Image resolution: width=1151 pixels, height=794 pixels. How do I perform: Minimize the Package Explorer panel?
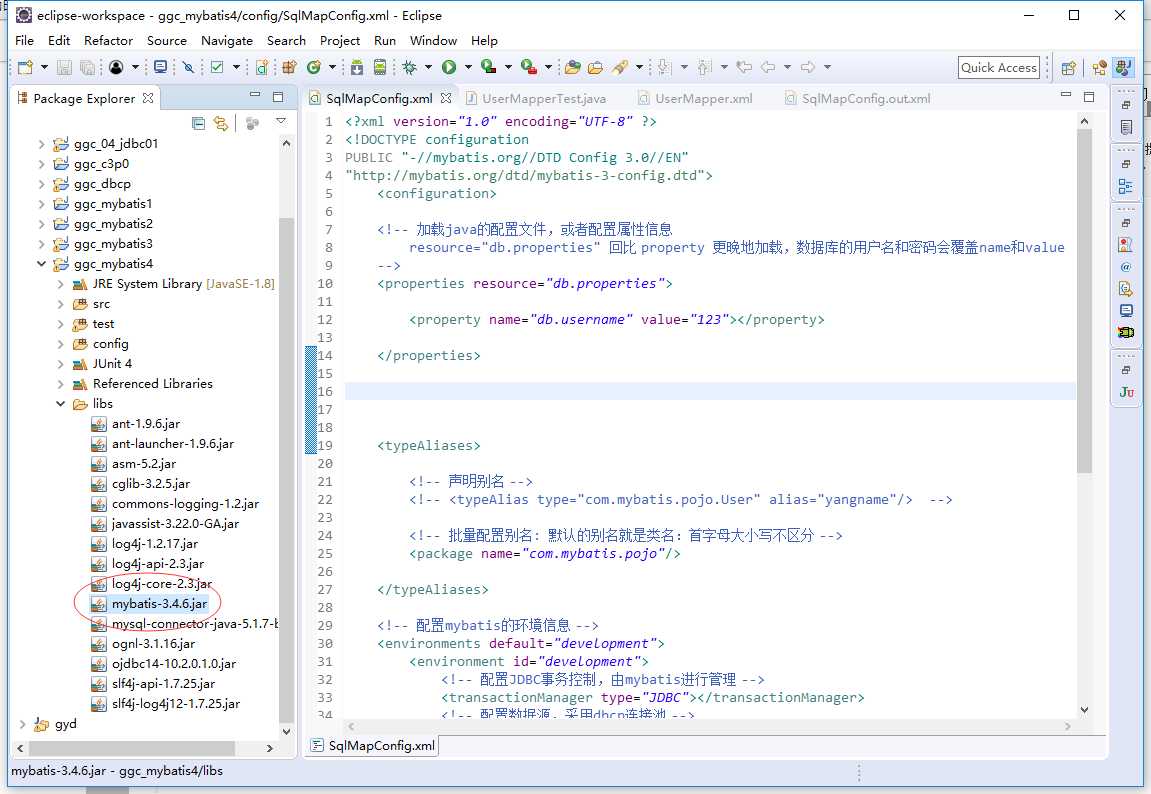255,95
